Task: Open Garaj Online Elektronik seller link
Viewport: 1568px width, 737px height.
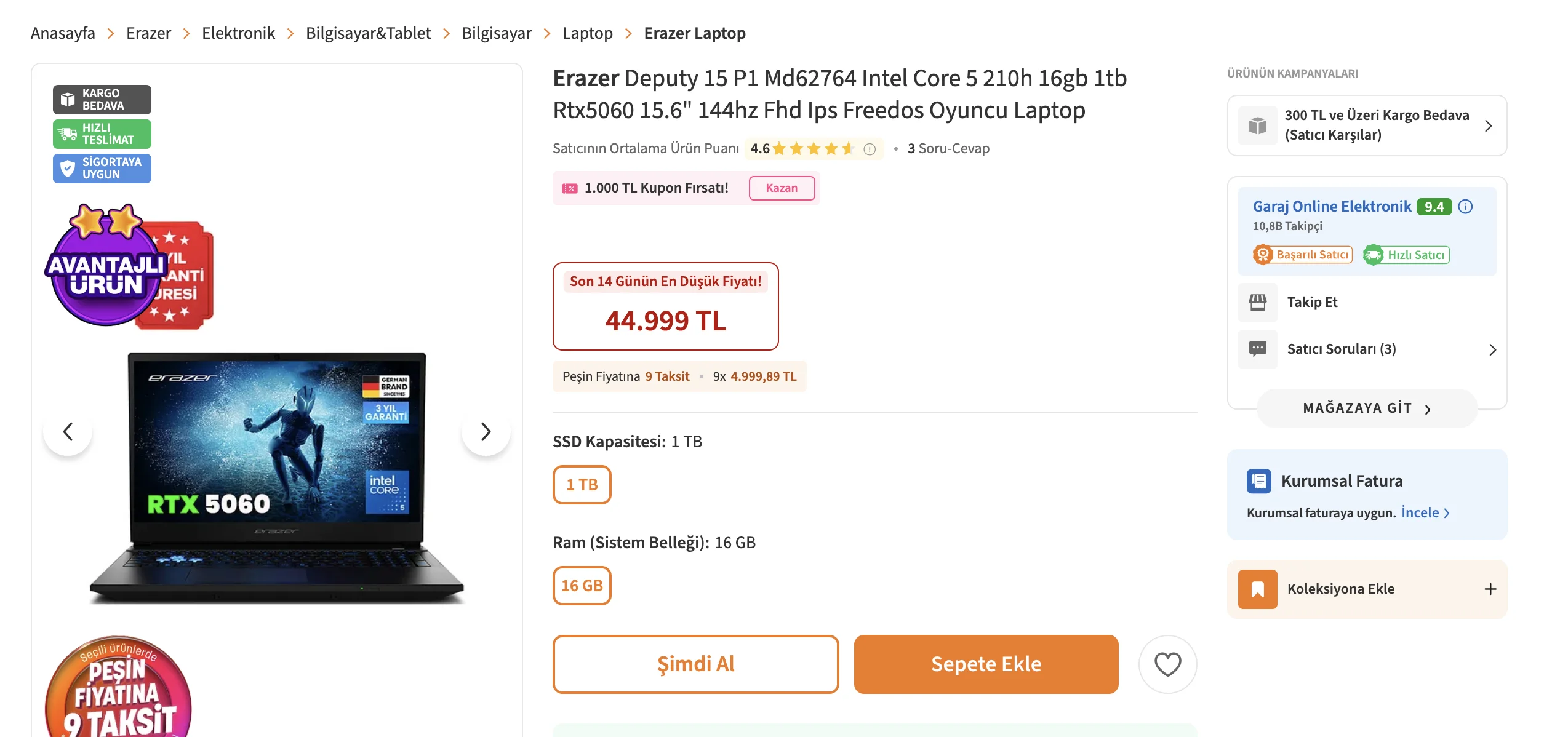Action: tap(1332, 207)
